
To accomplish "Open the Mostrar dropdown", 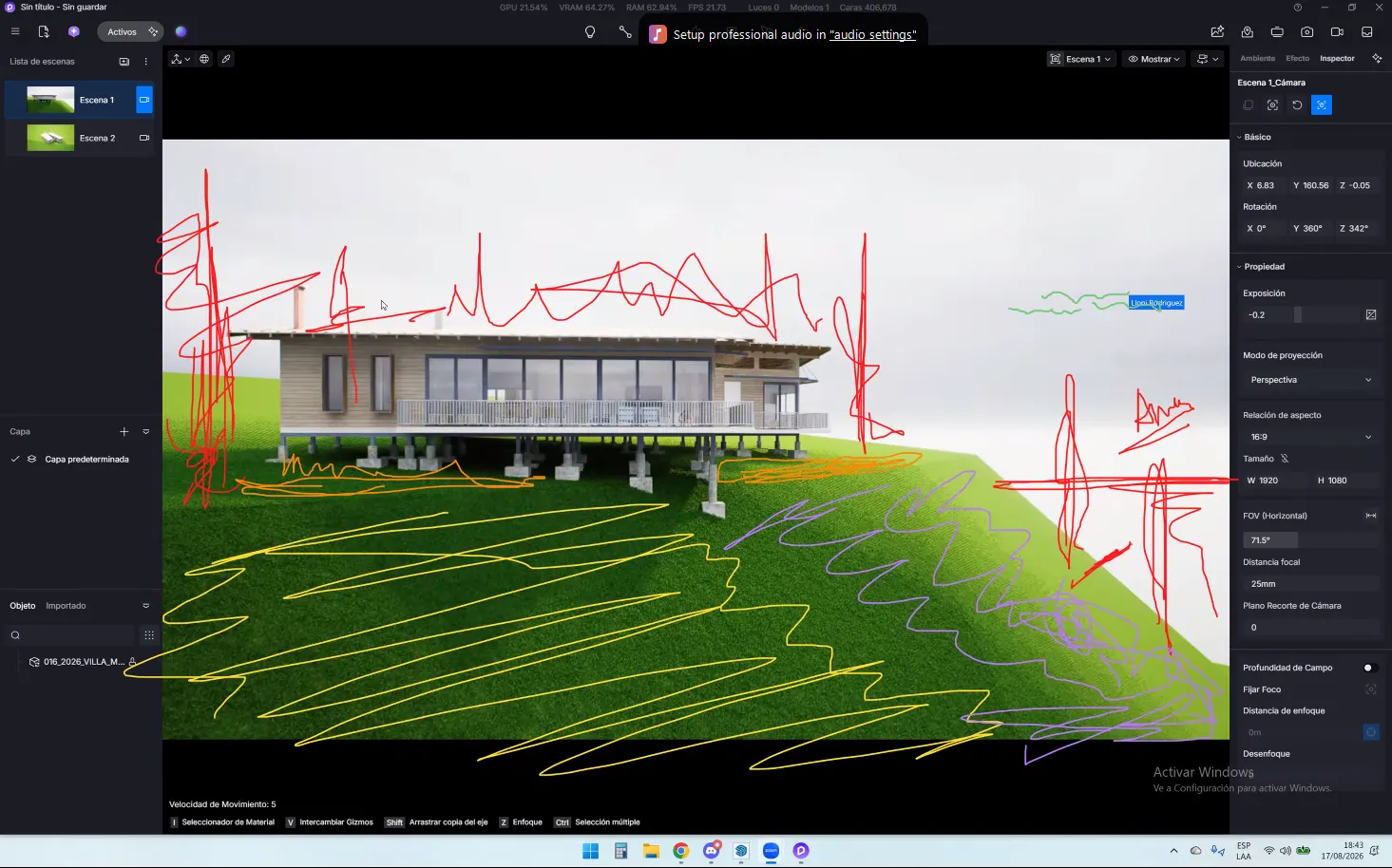I will 1154,59.
